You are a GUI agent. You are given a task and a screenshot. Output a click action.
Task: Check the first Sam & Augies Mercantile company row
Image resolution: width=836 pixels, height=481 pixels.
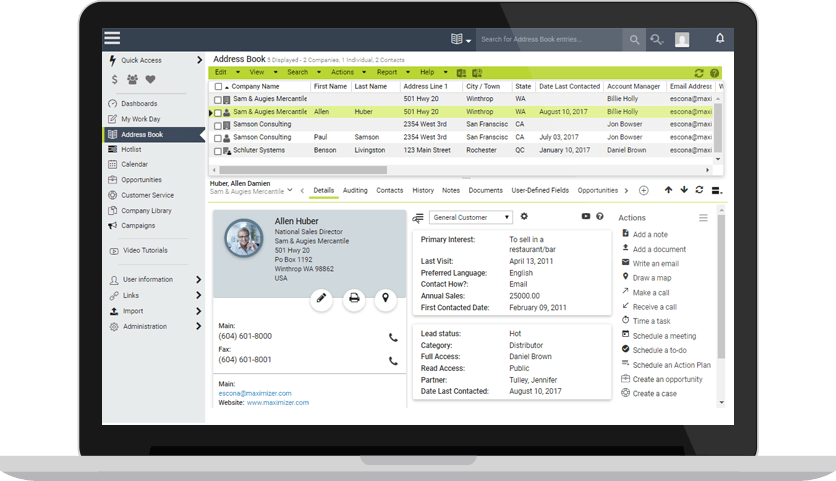click(218, 100)
